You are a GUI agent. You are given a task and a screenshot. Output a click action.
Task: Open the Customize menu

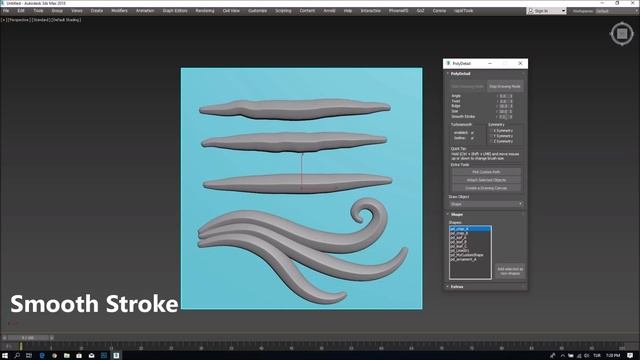(258, 11)
